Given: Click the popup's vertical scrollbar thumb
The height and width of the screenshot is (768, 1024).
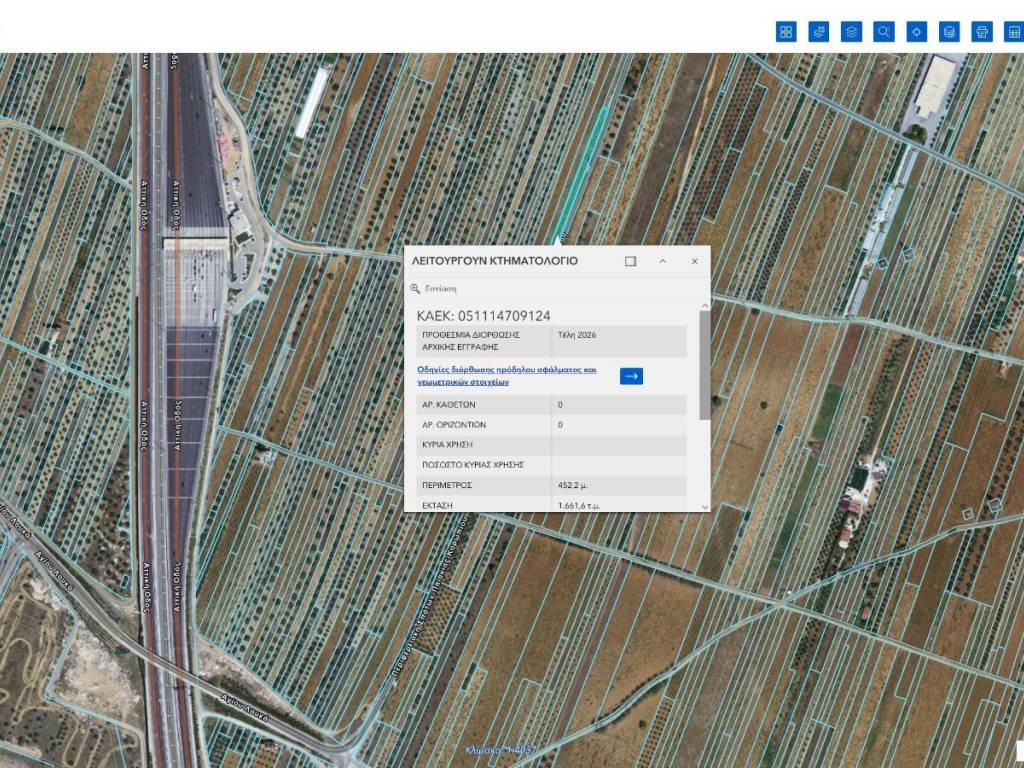Looking at the screenshot, I should point(705,365).
